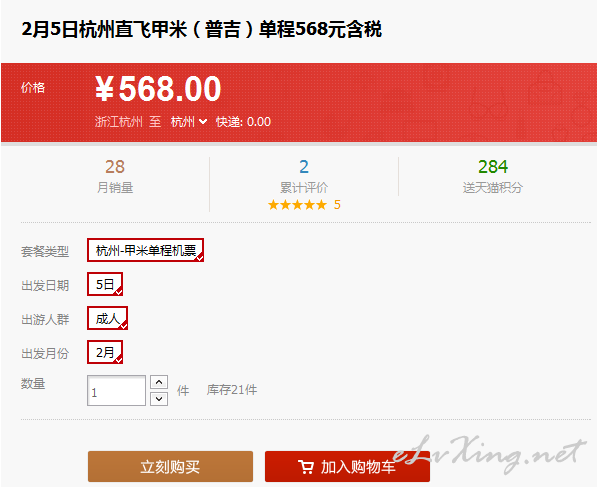
Task: Toggle departure date 5日 option
Action: click(105, 284)
